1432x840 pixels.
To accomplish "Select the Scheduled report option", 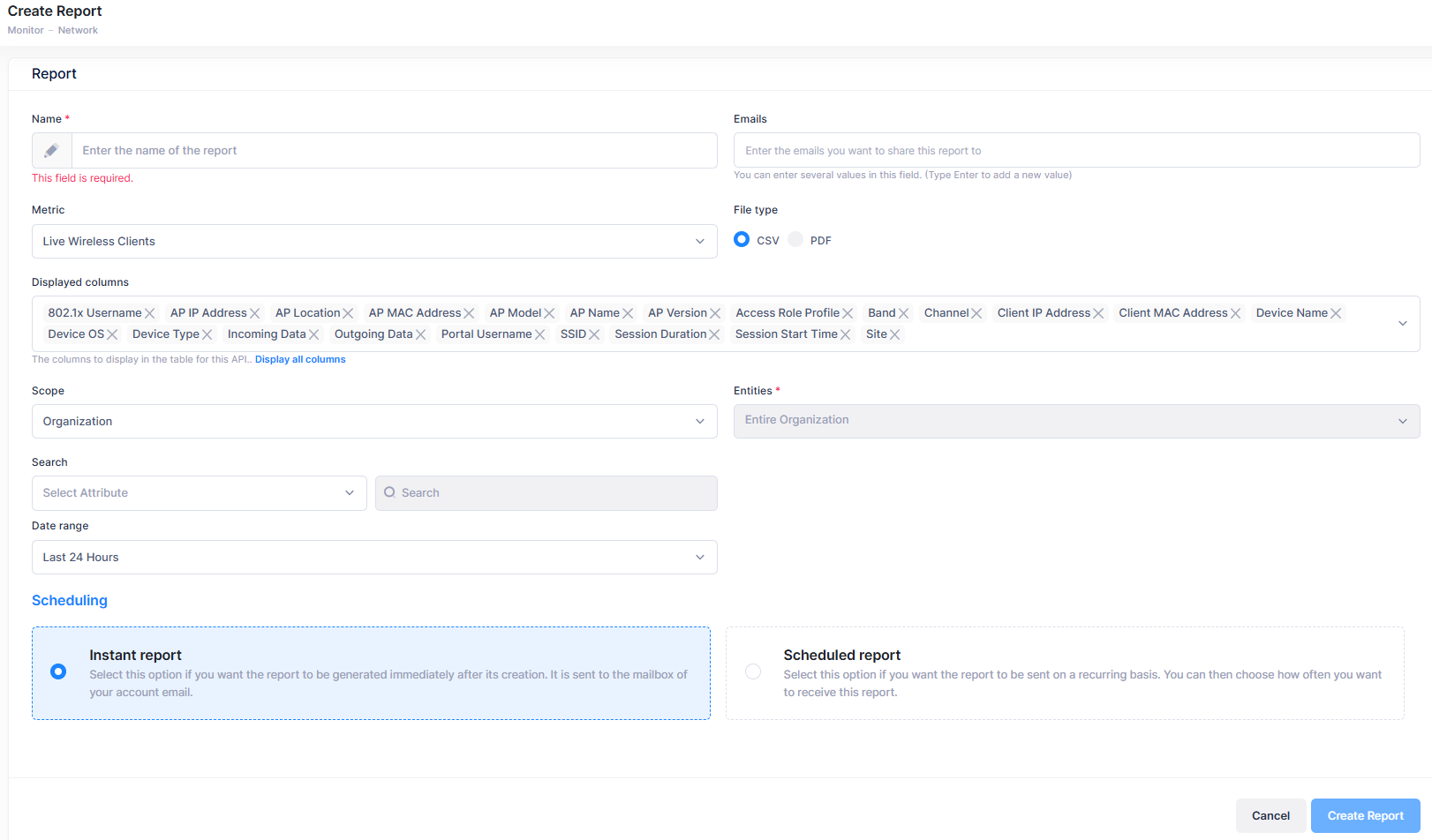I will 753,671.
